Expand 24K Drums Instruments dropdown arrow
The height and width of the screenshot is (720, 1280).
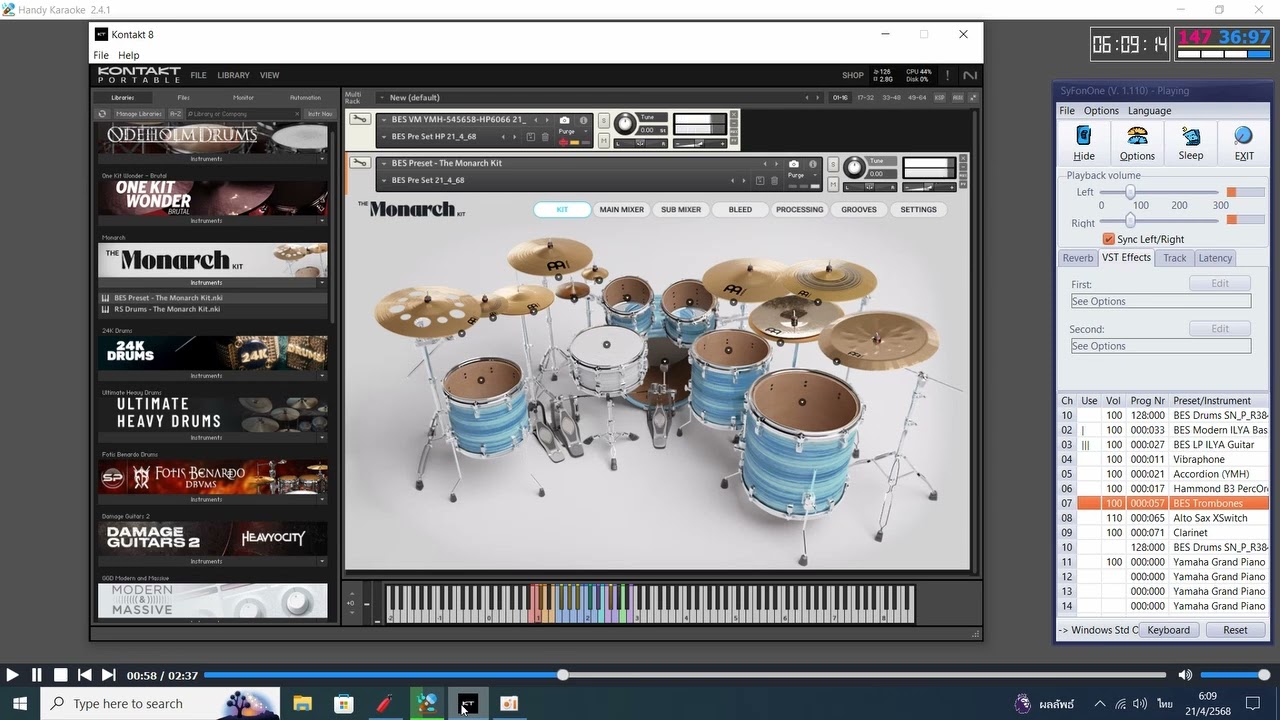[x=322, y=376]
